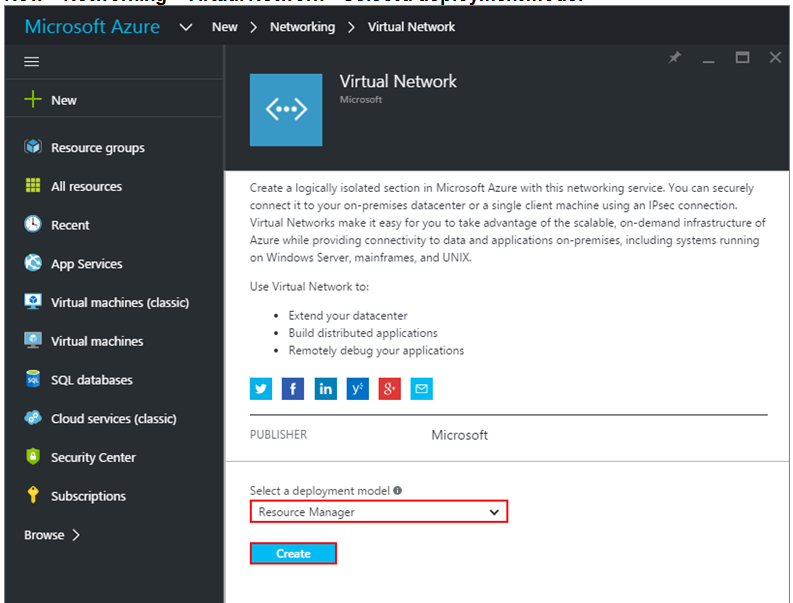Viewport: 793px width, 603px height.
Task: Click 'Use Virtual Network to:' text
Action: point(309,286)
